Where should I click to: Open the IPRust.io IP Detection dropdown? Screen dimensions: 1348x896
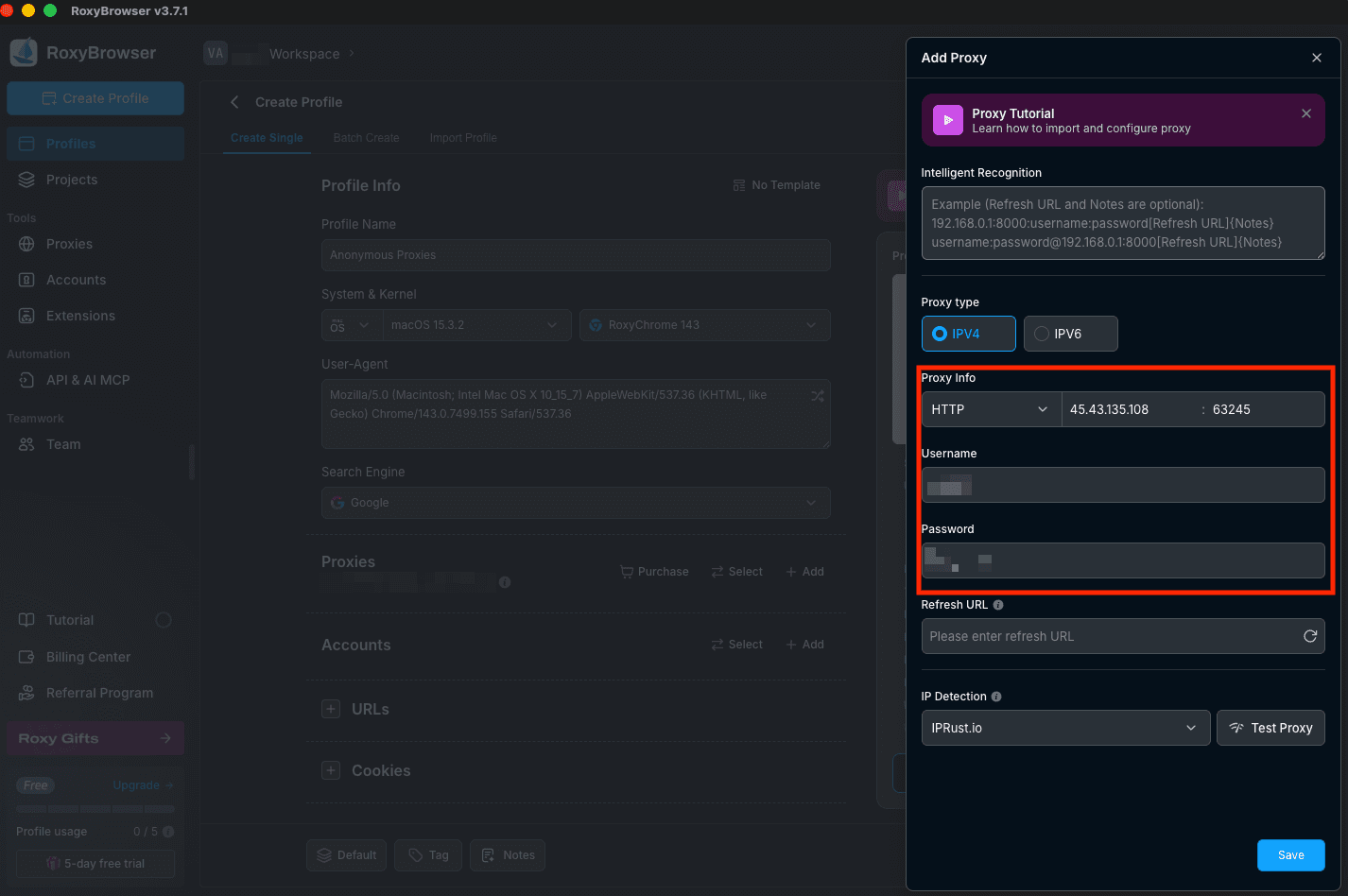point(1065,728)
